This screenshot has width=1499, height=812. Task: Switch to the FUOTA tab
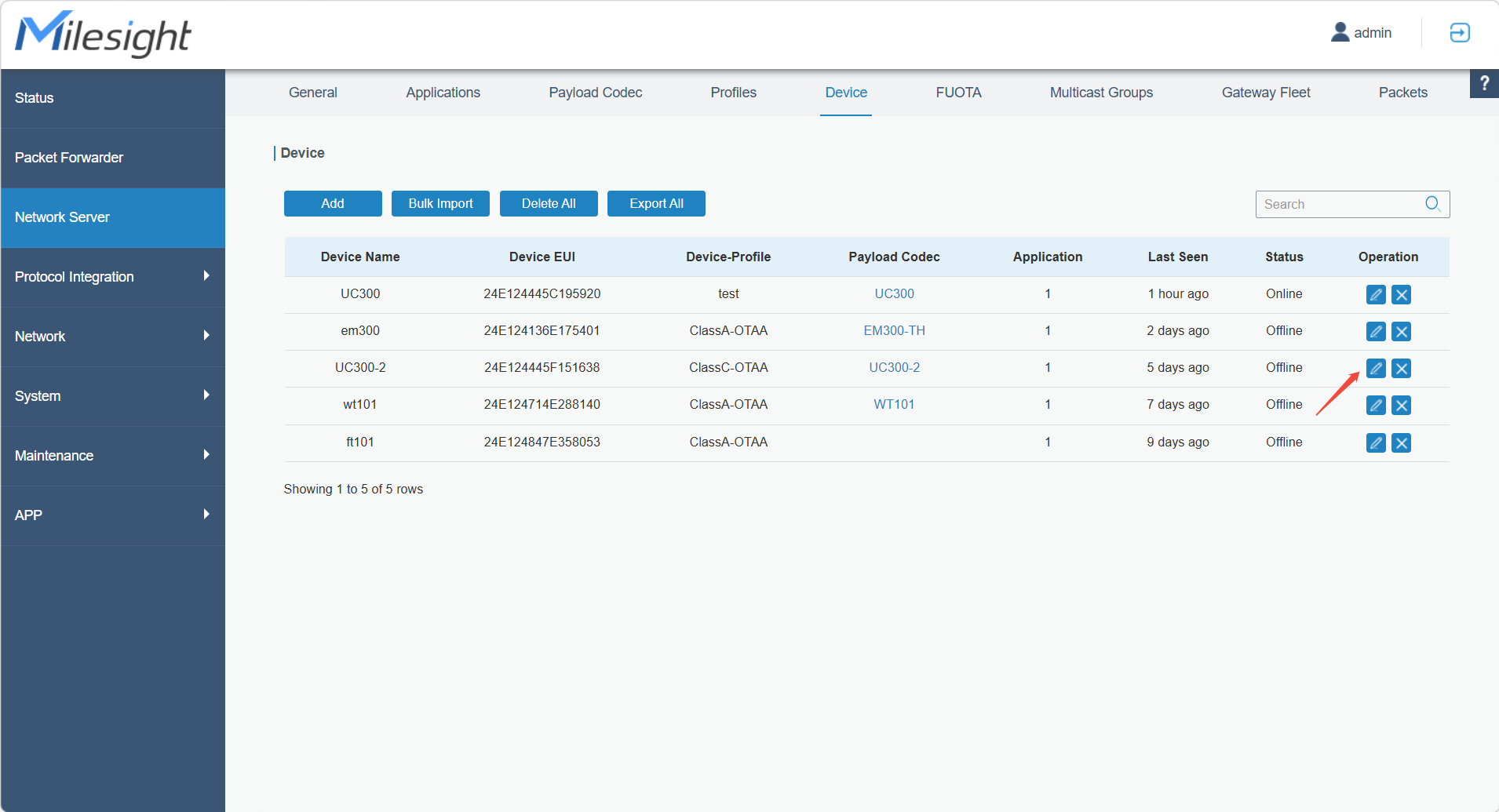959,93
